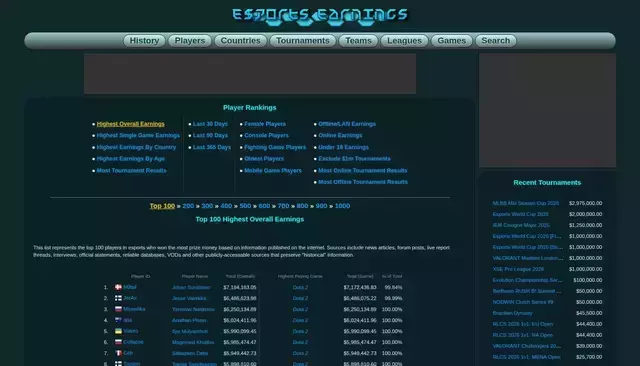Viewport: 640px width, 366px height.
Task: Open the Leagues menu tab
Action: 404,41
